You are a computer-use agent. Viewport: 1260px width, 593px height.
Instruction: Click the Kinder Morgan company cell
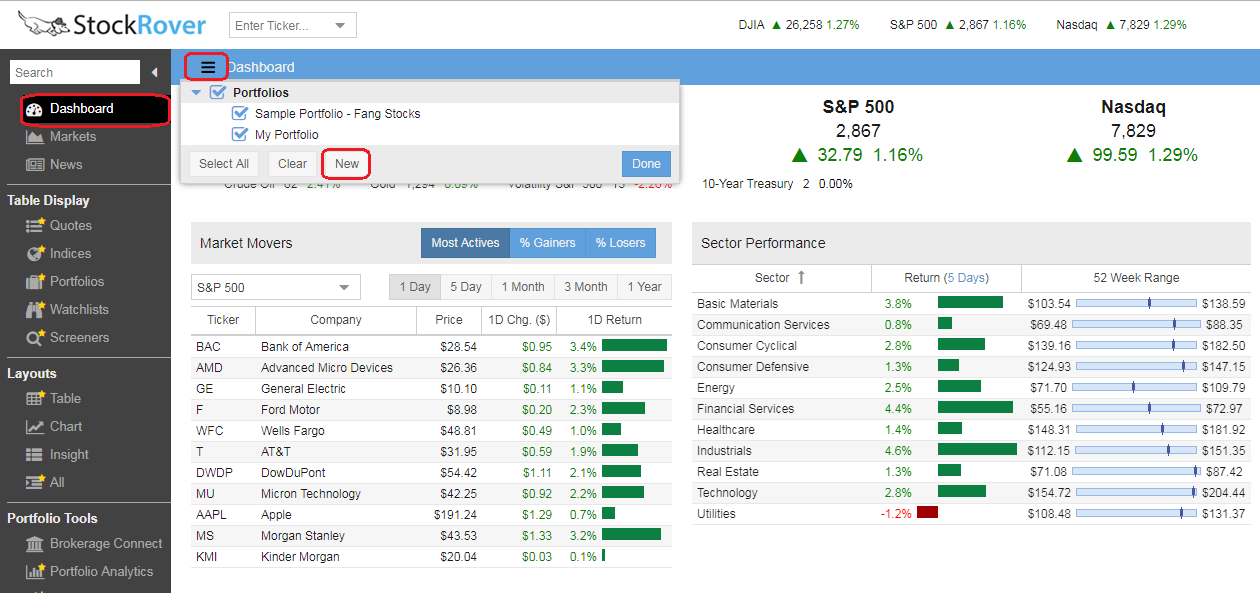point(300,557)
